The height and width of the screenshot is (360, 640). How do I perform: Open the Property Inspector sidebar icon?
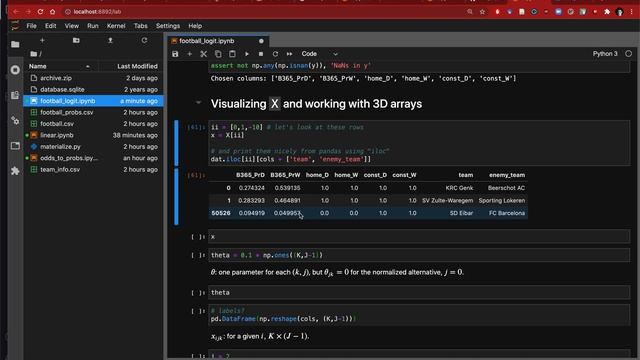click(15, 120)
